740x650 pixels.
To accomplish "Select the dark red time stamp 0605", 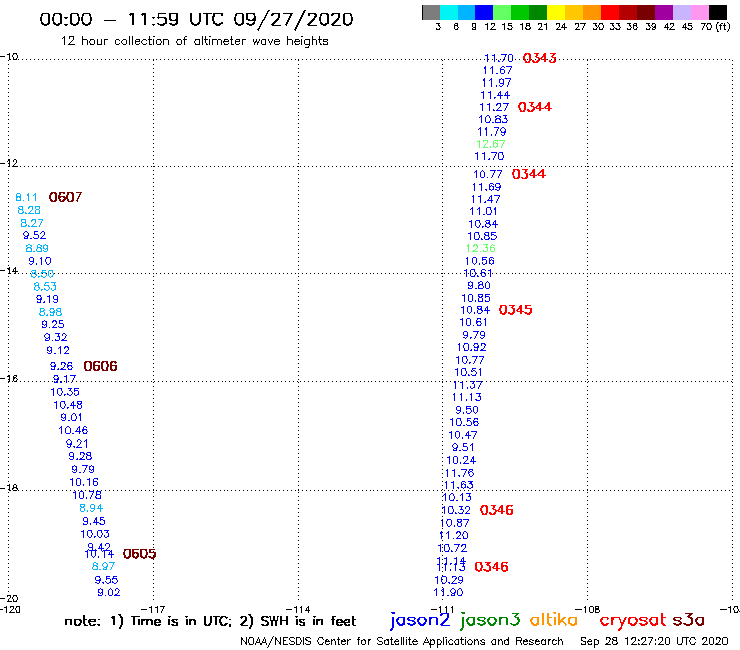I will 139,554.
